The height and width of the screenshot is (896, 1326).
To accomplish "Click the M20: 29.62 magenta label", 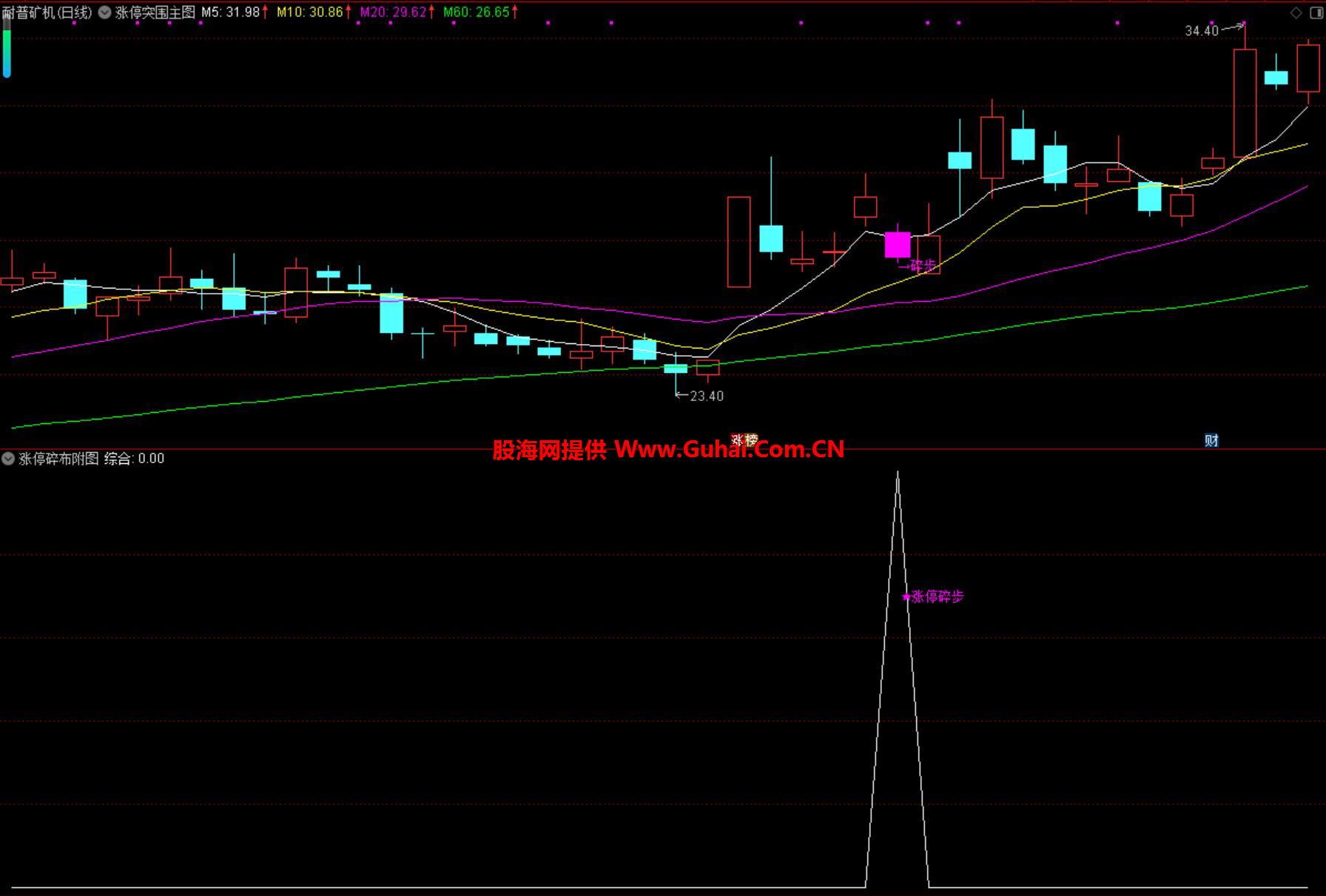I will [393, 13].
